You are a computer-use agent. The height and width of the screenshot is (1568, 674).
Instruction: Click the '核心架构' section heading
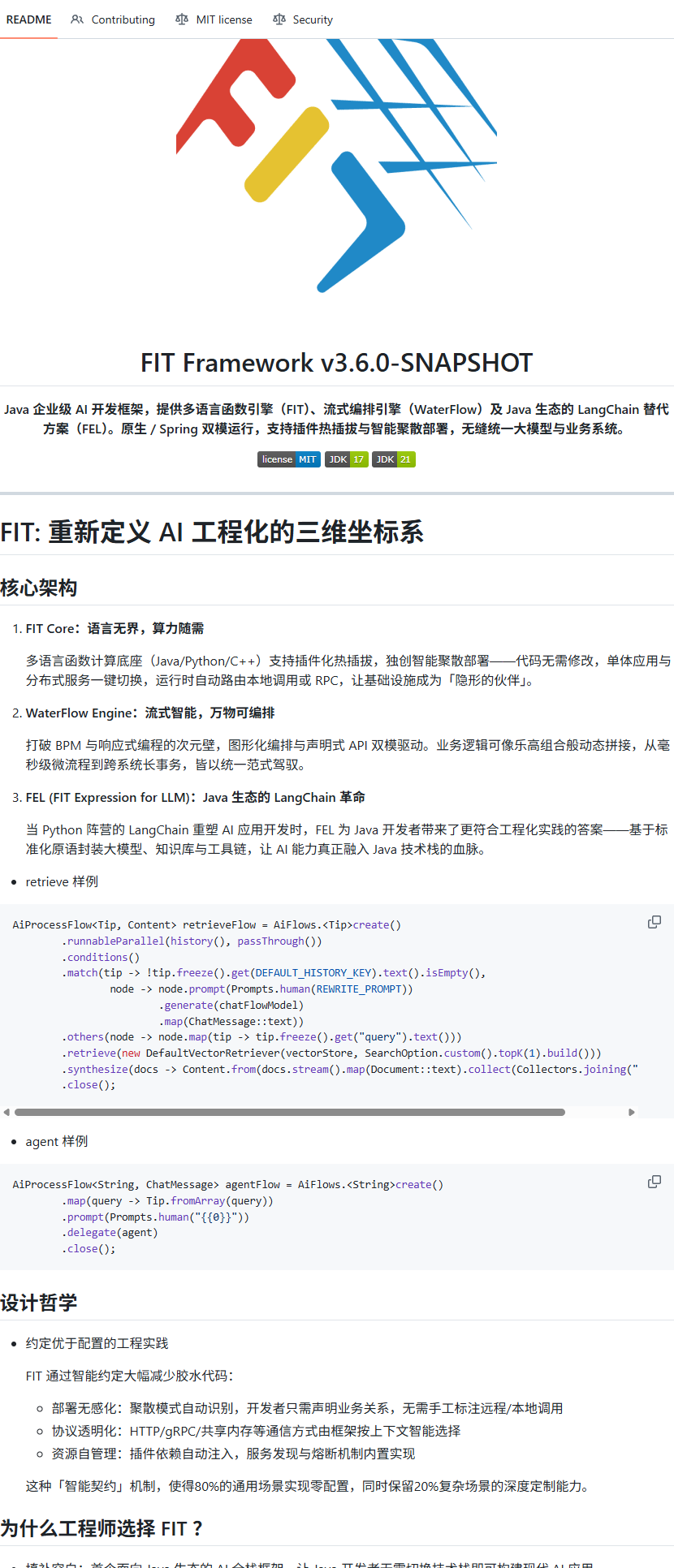(39, 588)
